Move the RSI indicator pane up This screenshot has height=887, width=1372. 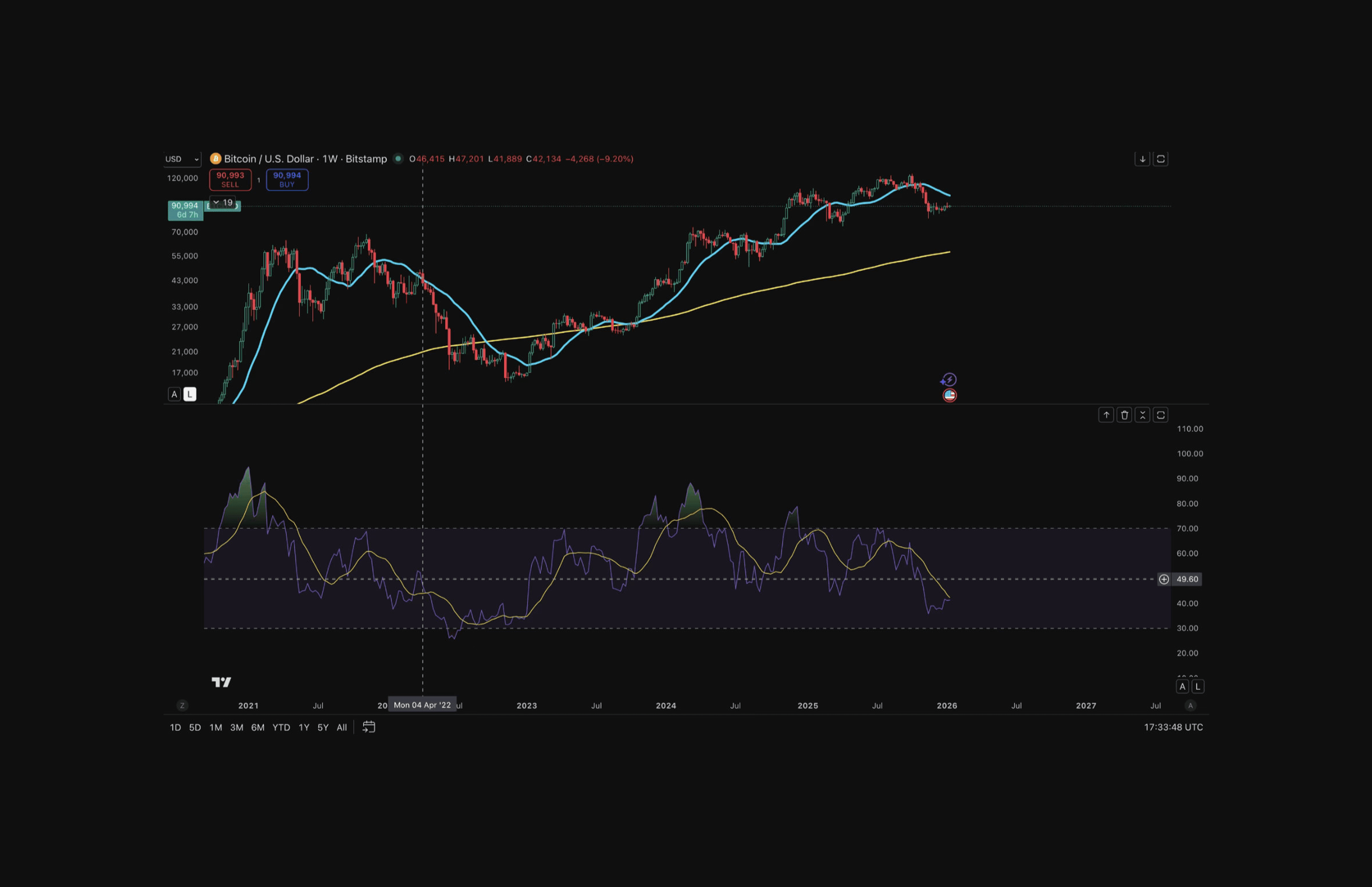(x=1106, y=415)
